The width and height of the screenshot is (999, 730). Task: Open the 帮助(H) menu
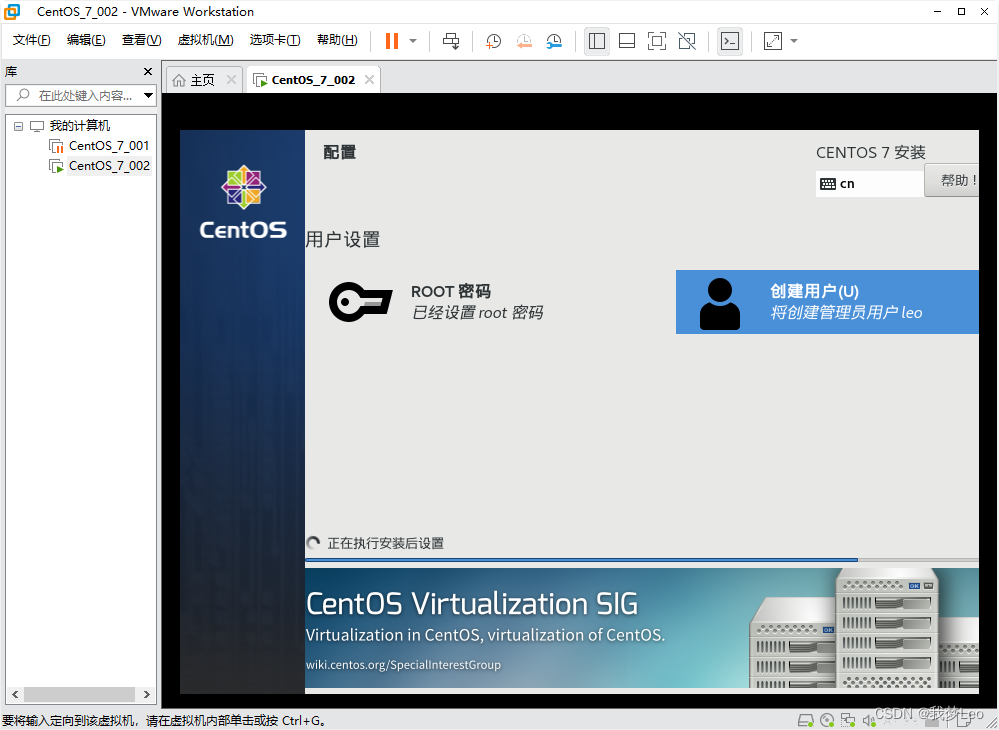point(337,40)
